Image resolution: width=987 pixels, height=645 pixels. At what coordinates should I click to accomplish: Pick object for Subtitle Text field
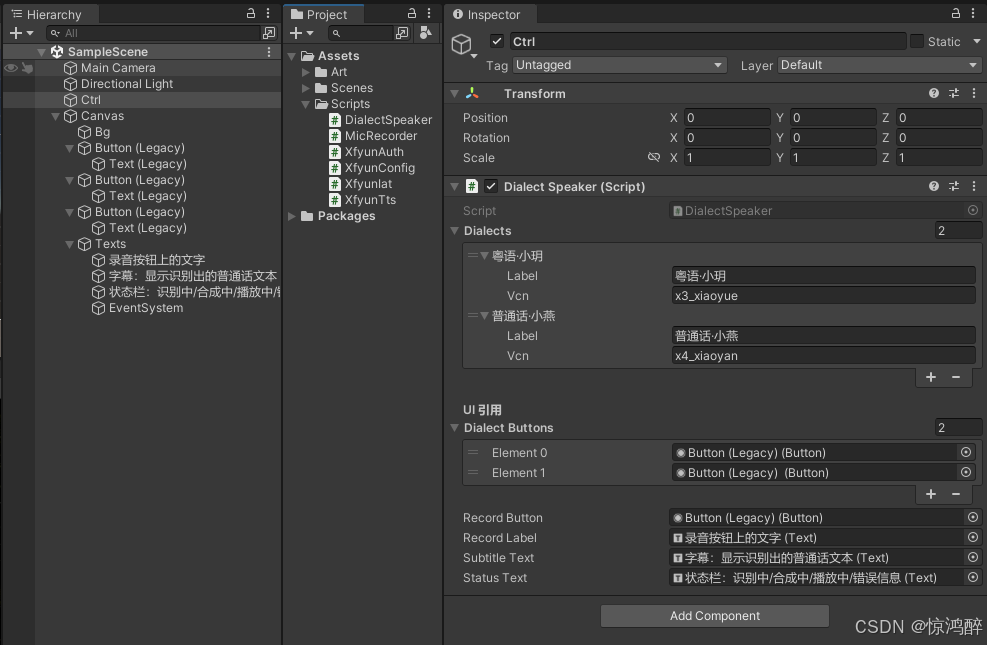973,558
